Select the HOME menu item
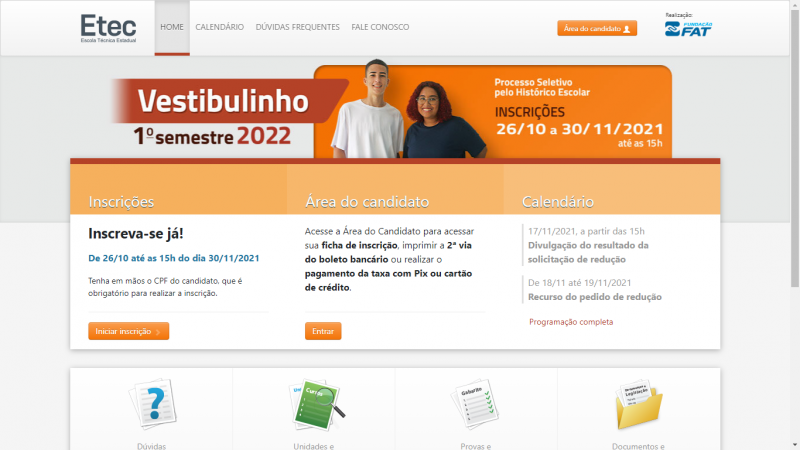This screenshot has height=450, width=800. (x=172, y=27)
